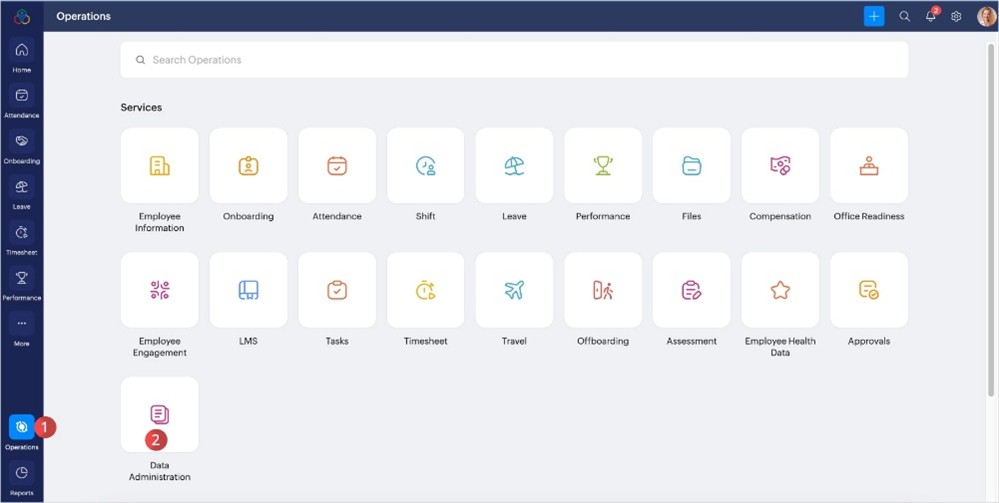
Task: Click the Search Operations field
Action: (514, 60)
